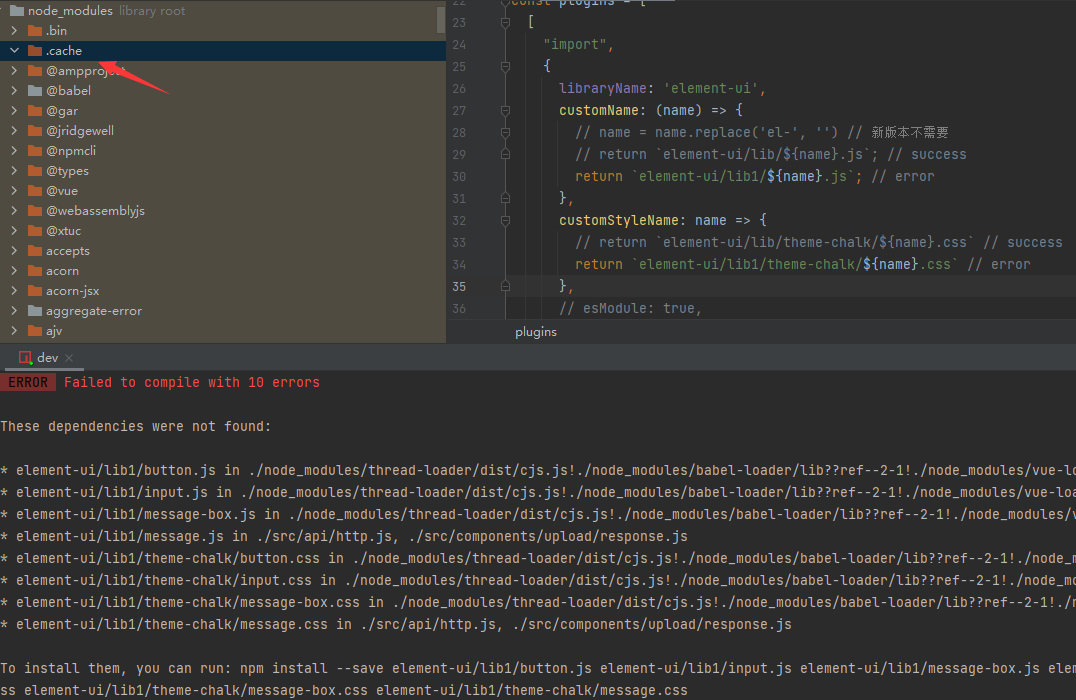Click the acorn-jsx folder icon

34,290
